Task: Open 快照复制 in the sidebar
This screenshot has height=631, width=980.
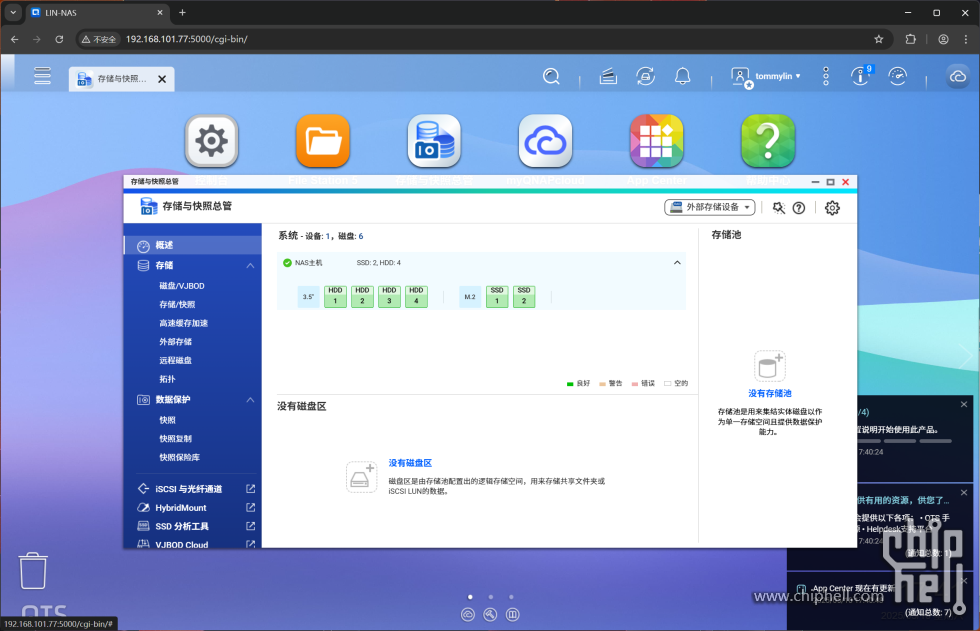Action: coord(176,439)
